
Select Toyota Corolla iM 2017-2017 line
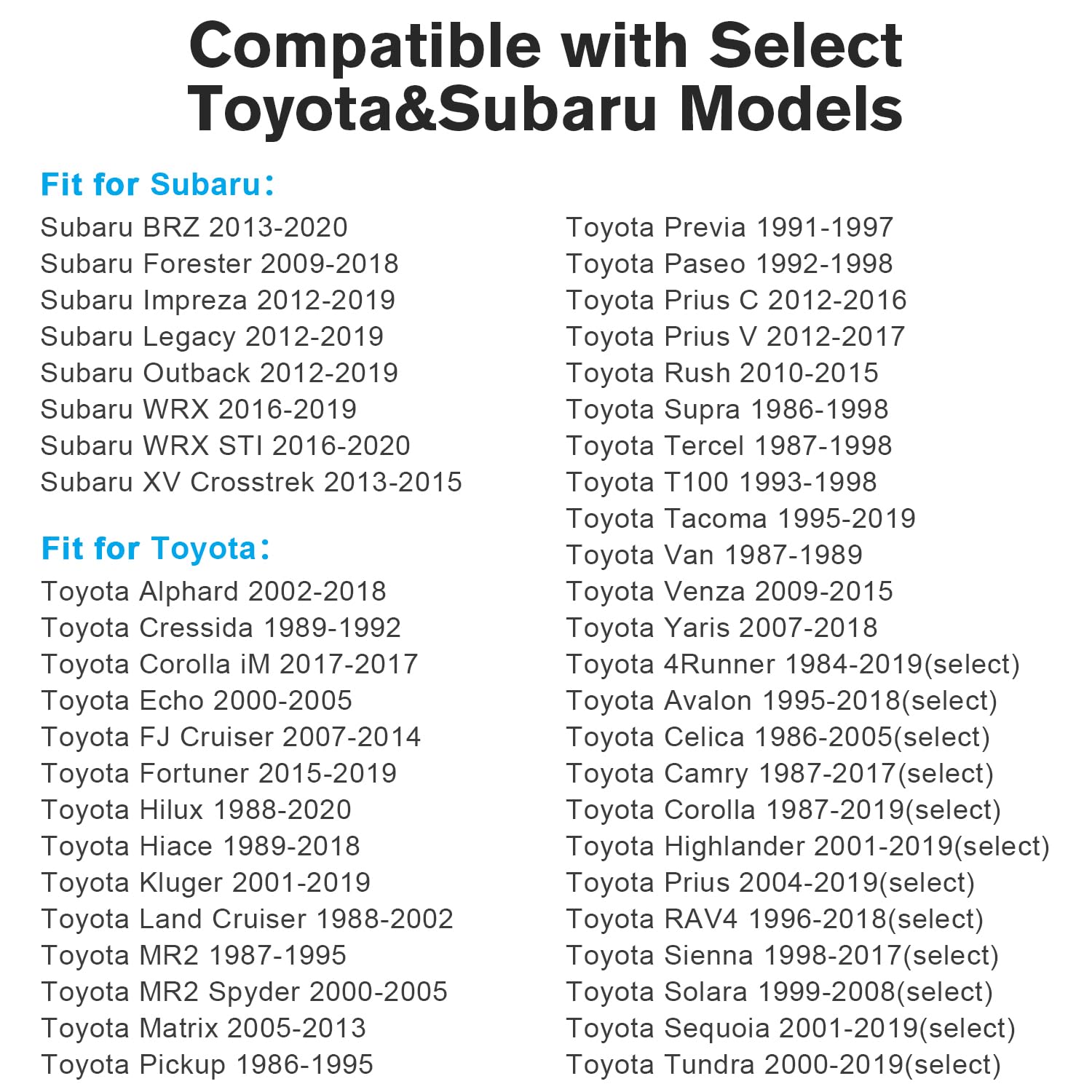(230, 664)
